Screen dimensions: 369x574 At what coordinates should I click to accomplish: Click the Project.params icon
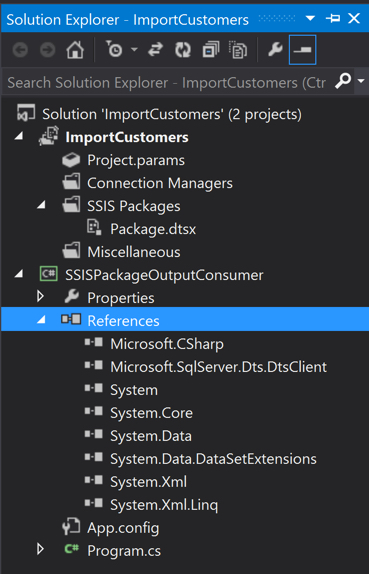point(71,160)
